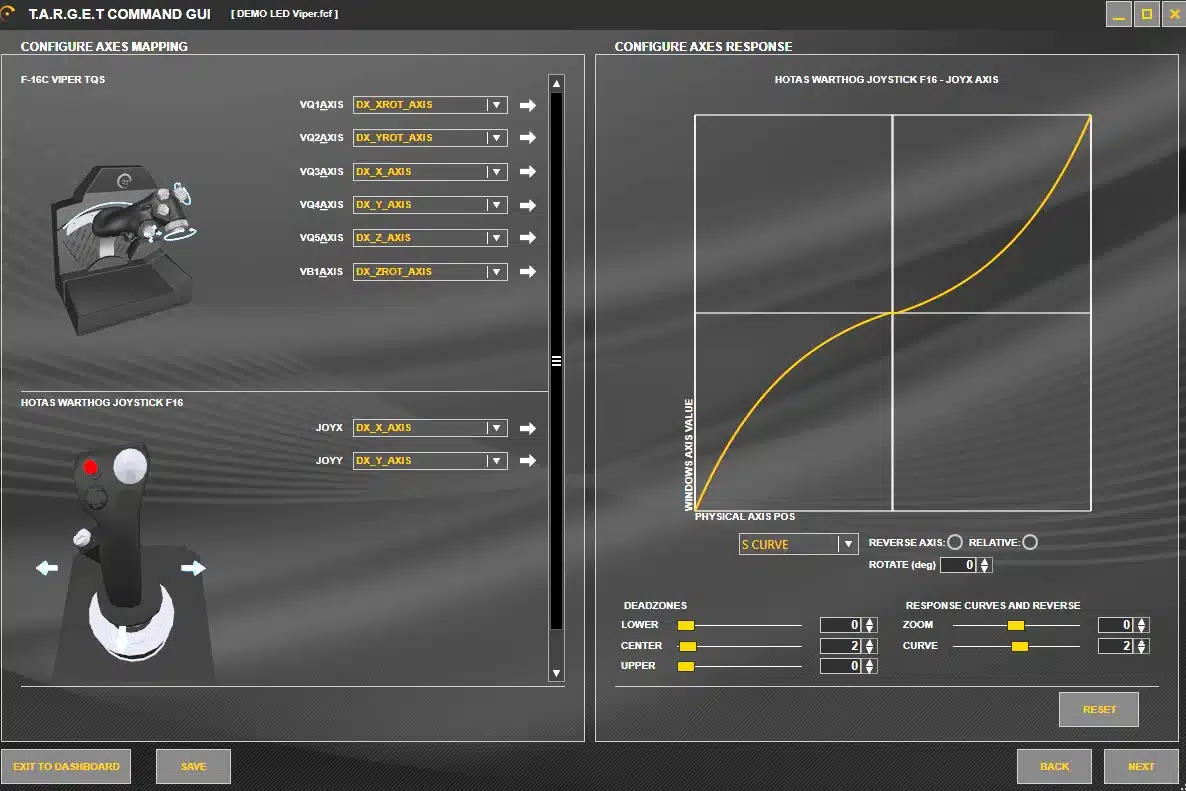Click the axes mapping scrollbar up arrow
This screenshot has height=791, width=1186.
[x=557, y=83]
